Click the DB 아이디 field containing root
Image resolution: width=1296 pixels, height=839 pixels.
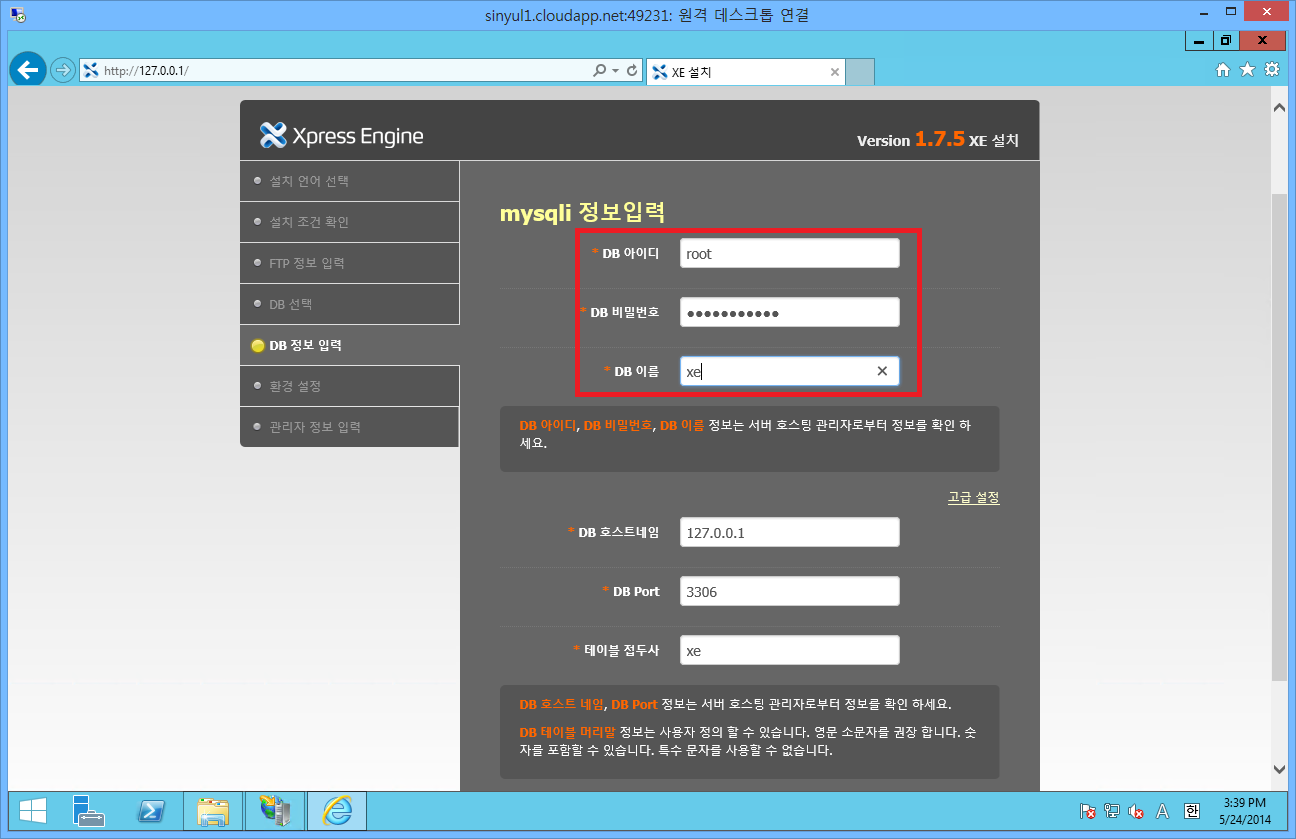click(x=790, y=253)
